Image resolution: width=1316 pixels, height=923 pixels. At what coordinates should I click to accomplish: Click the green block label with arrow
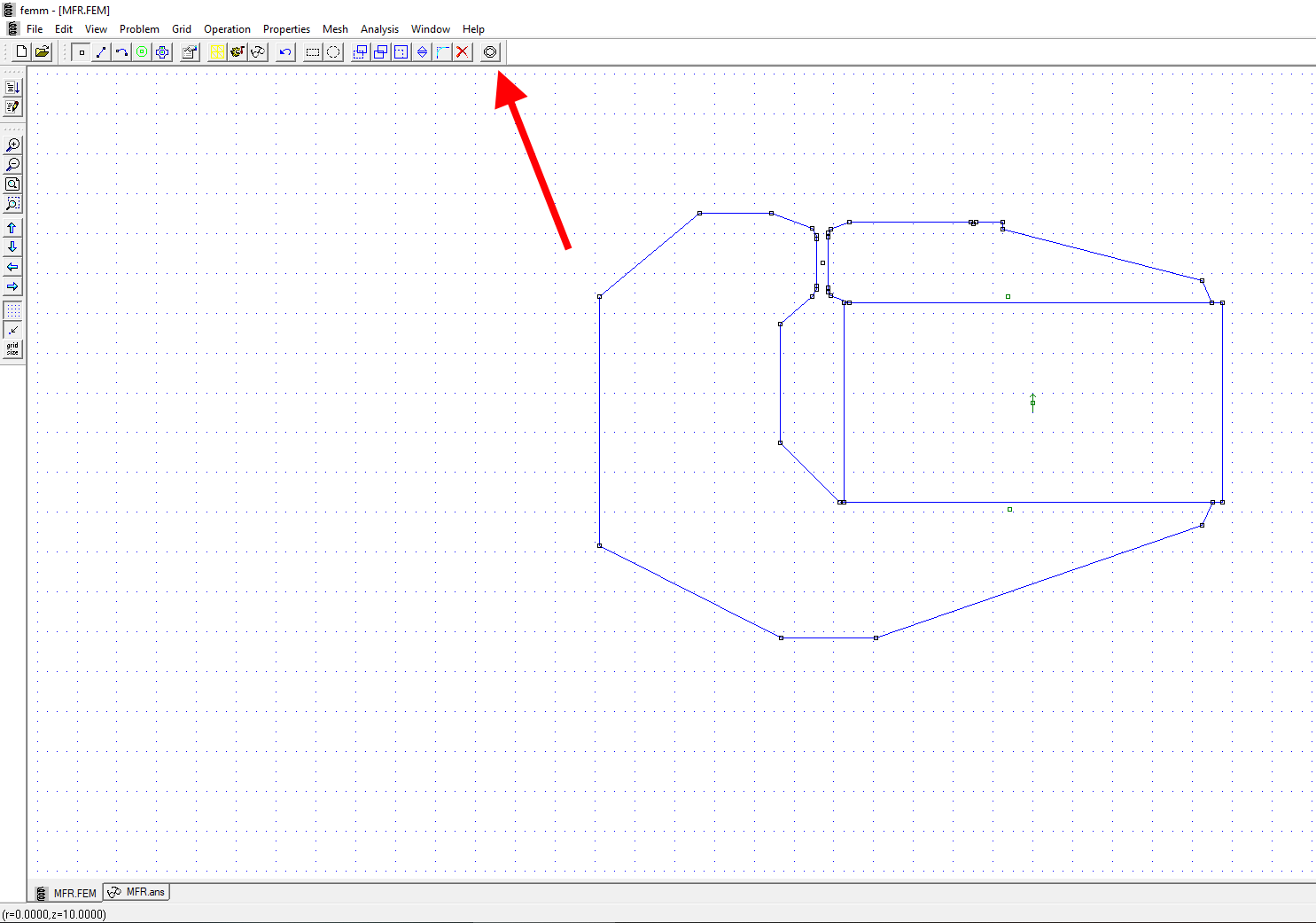[1032, 403]
